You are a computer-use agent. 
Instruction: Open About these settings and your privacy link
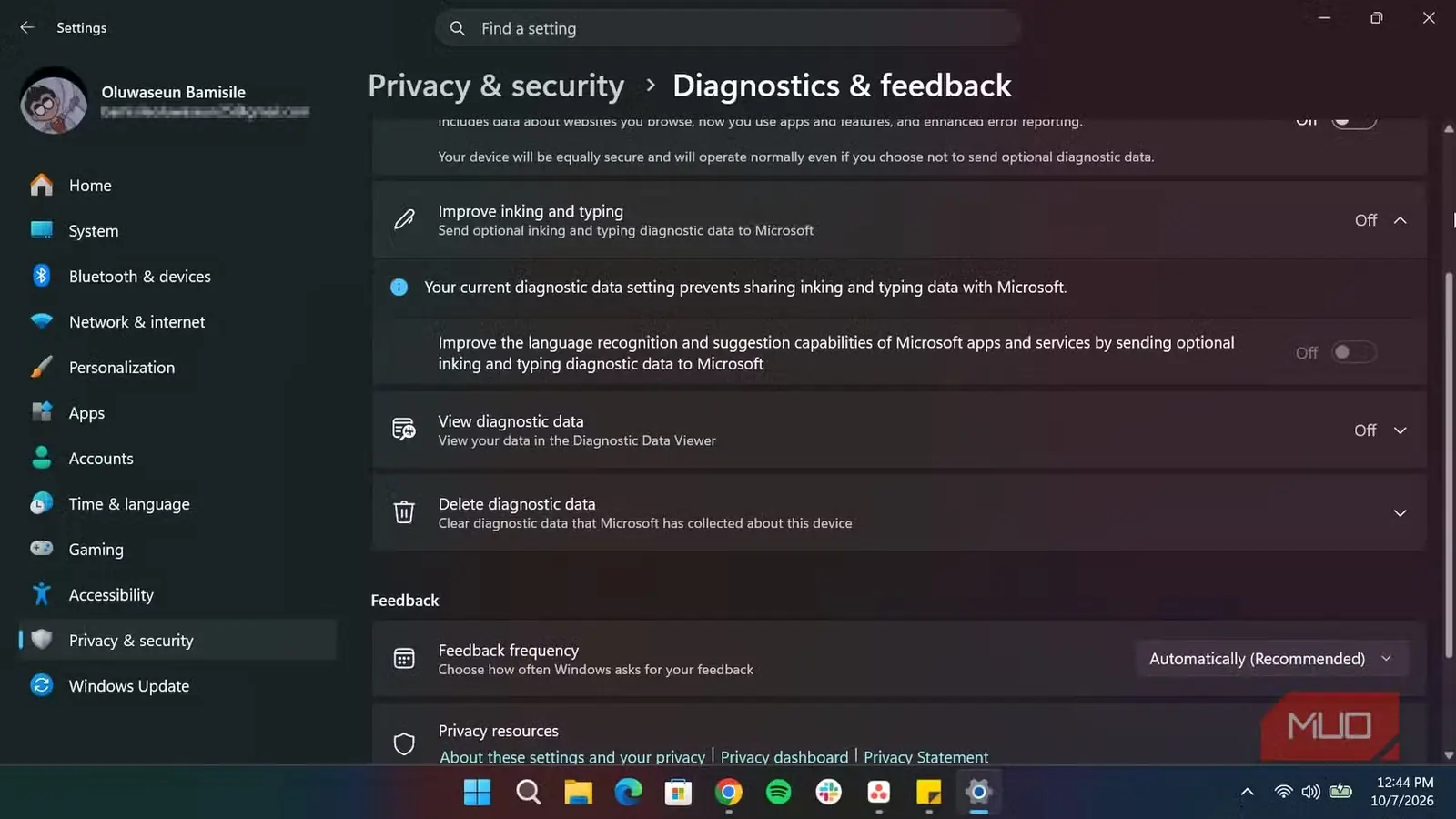[572, 757]
